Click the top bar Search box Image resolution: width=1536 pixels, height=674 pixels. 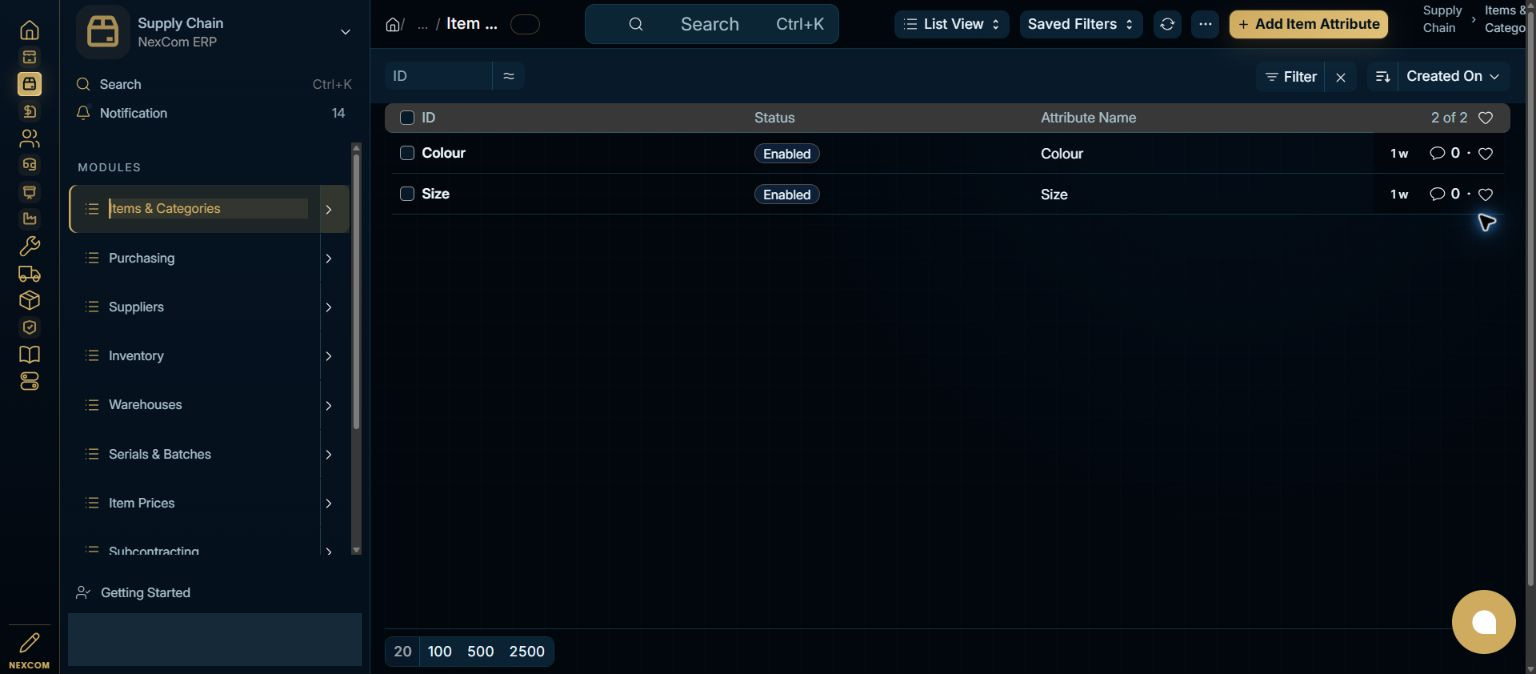pos(711,24)
